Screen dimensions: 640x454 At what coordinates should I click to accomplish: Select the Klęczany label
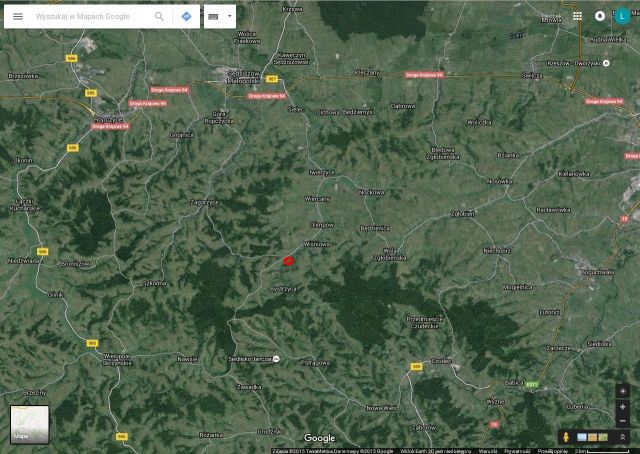(367, 73)
